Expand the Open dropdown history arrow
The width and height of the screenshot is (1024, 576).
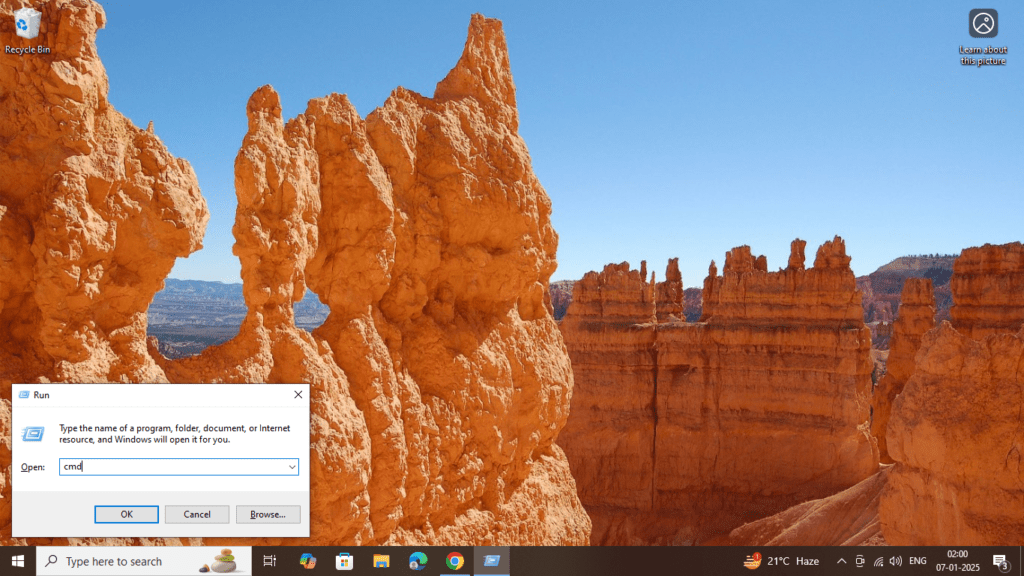292,467
